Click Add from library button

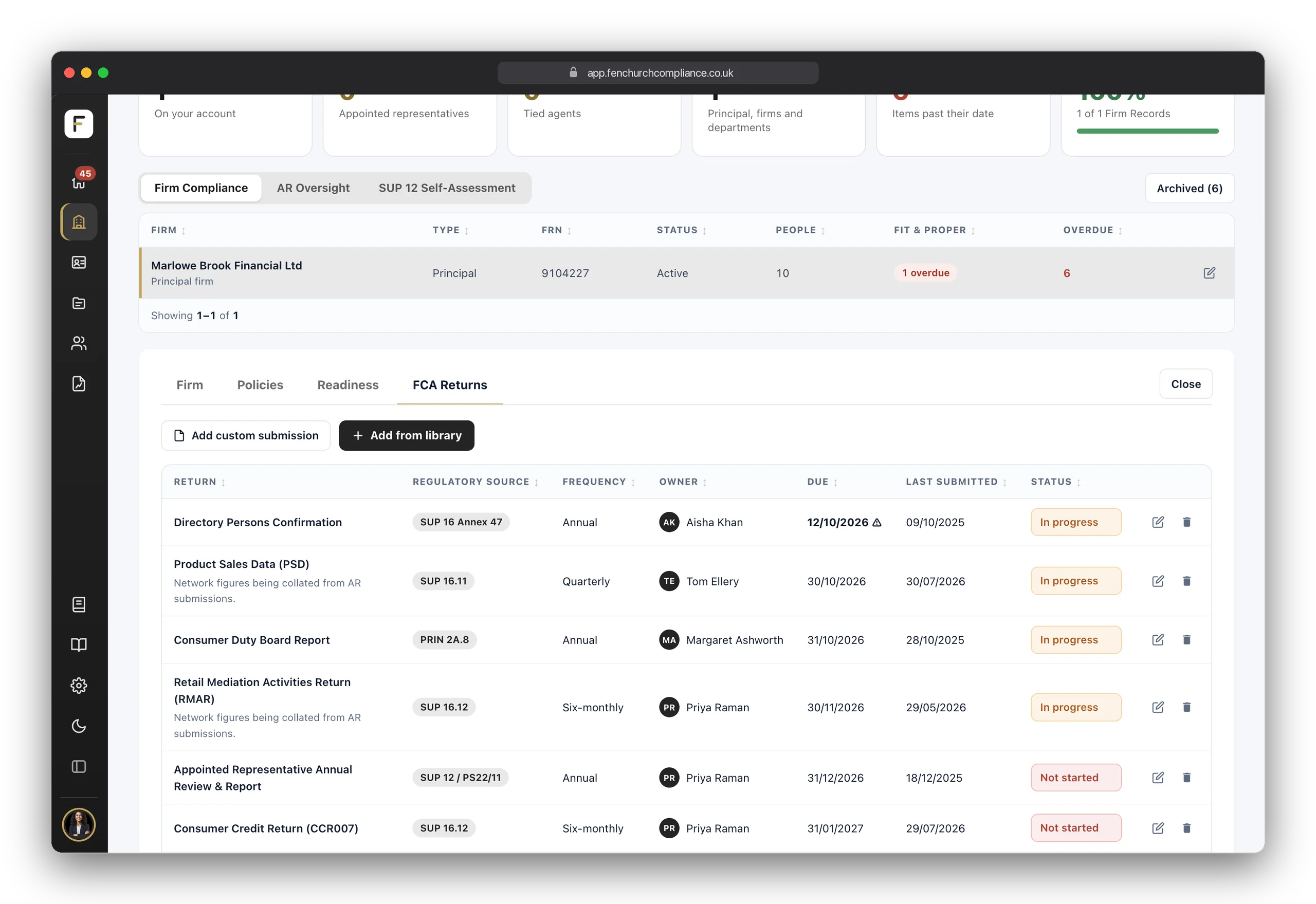(406, 436)
